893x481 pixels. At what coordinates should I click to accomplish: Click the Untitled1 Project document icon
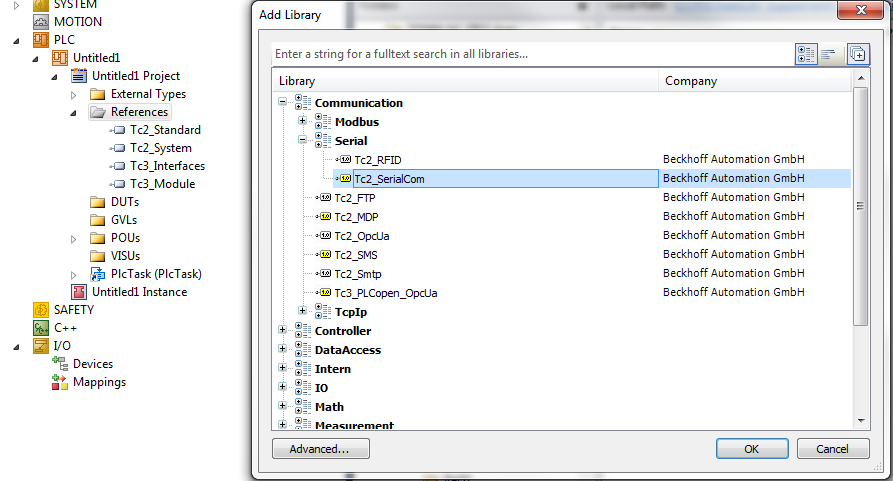[79, 76]
